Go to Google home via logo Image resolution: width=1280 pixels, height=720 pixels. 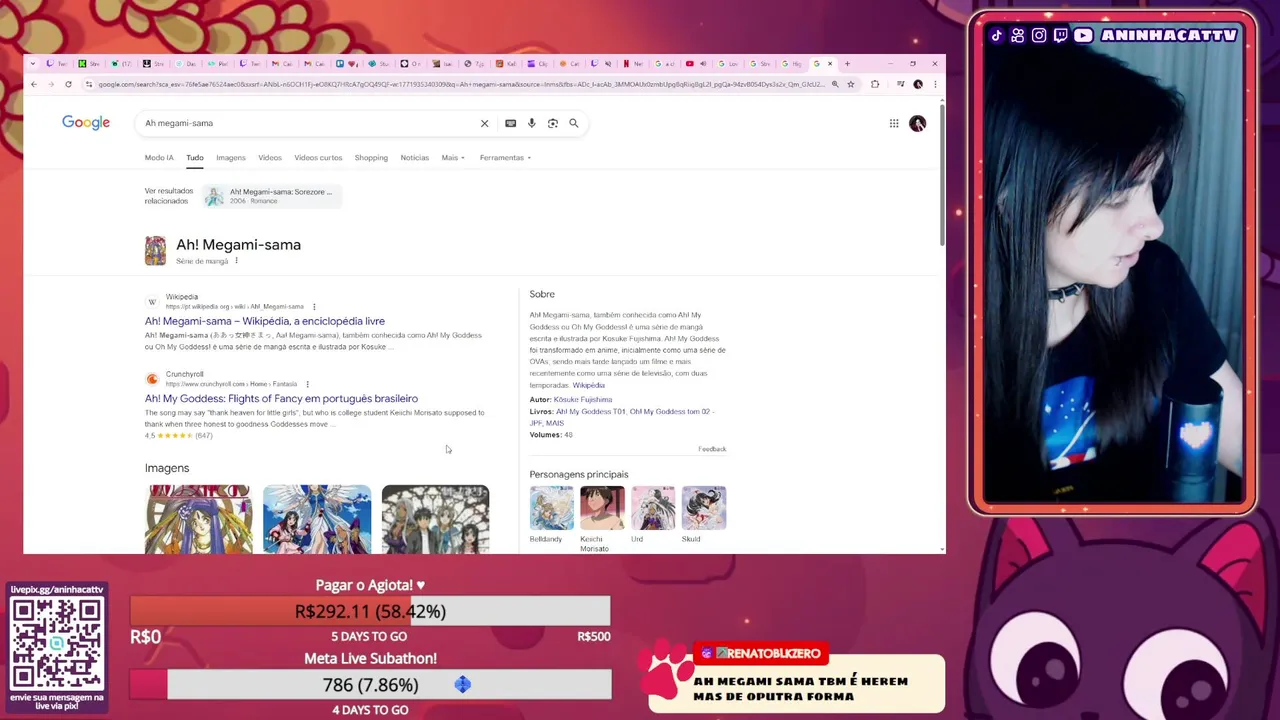(x=86, y=122)
